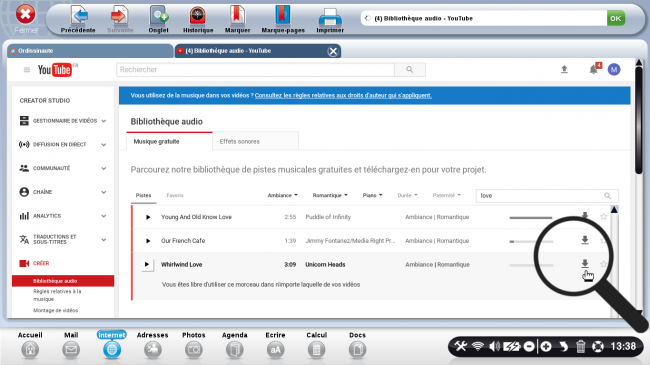Image resolution: width=650 pixels, height=365 pixels.
Task: Open the M account avatar
Action: [x=614, y=69]
